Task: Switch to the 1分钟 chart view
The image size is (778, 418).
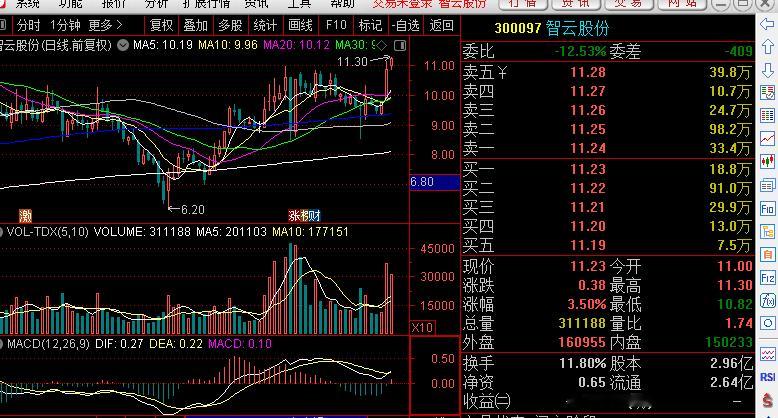Action: (65, 25)
